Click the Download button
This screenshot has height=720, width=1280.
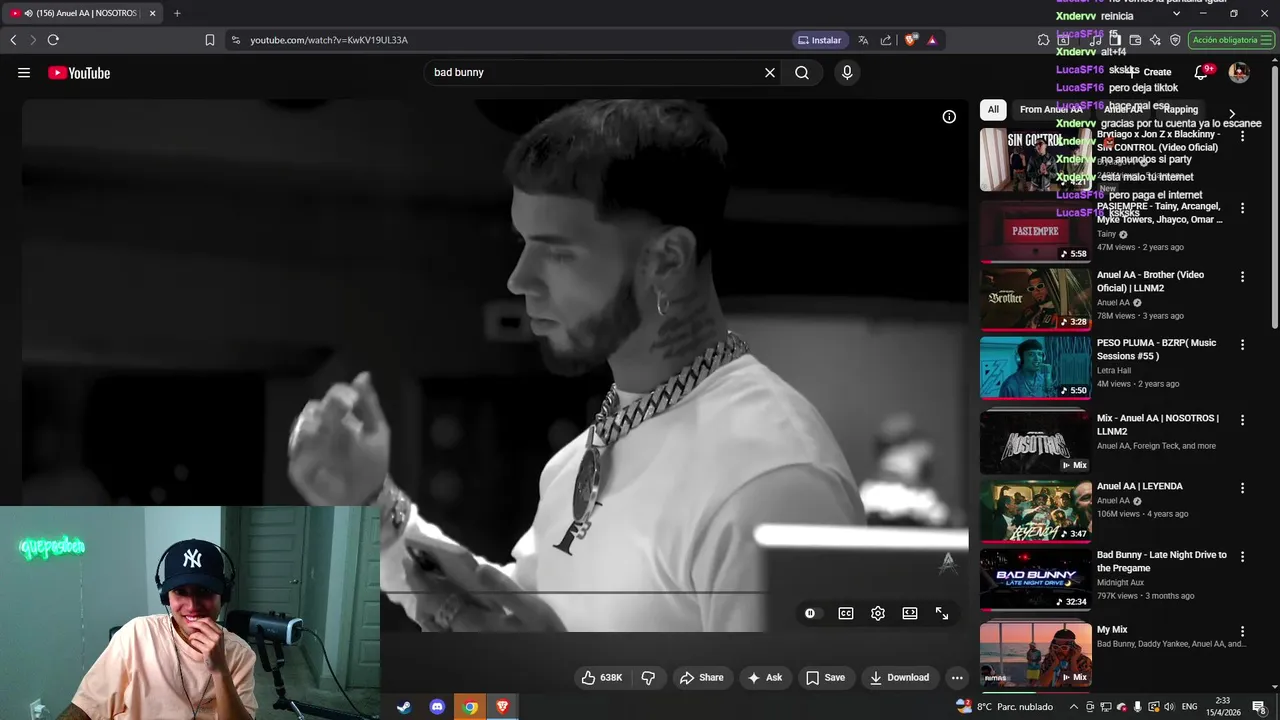(900, 678)
